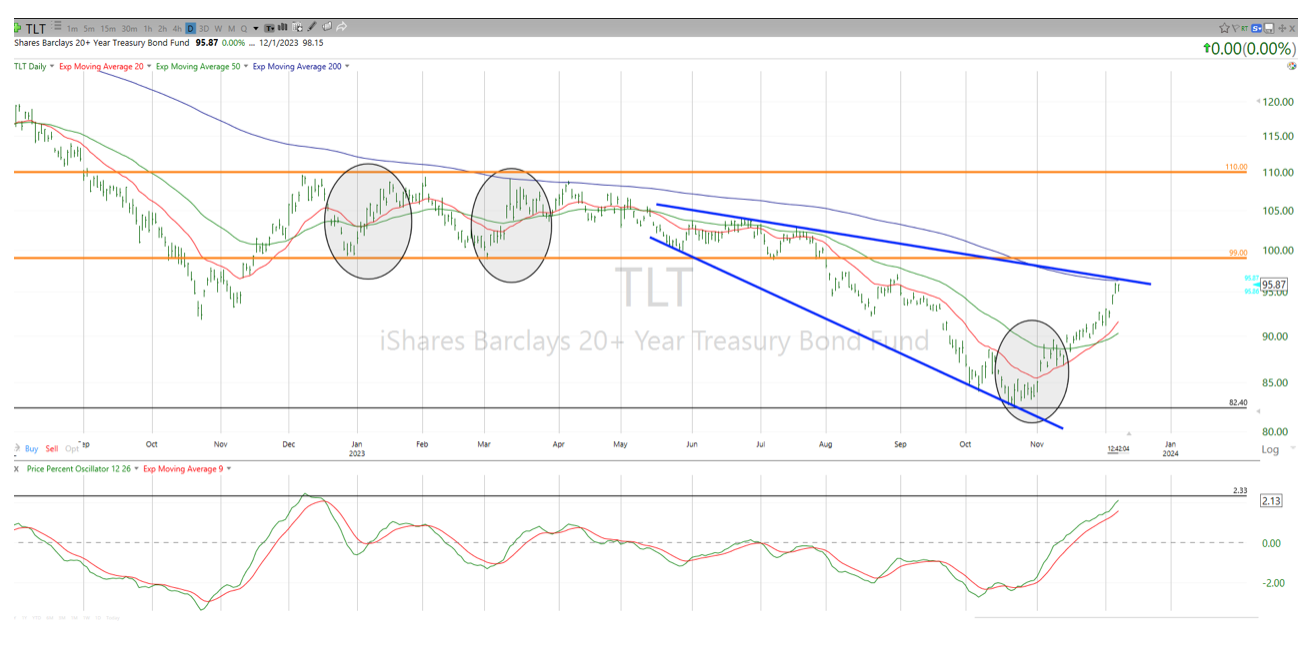Screen dimensions: 1305x651
Task: Click the 12/1/2023 date text
Action: coord(278,43)
